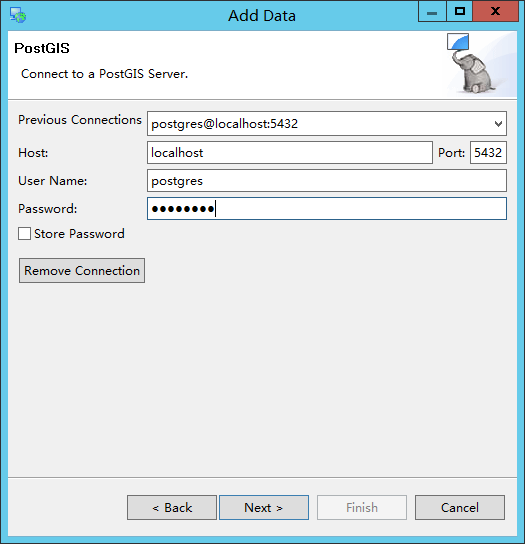Click the User Name field with postgres

click(x=327, y=180)
